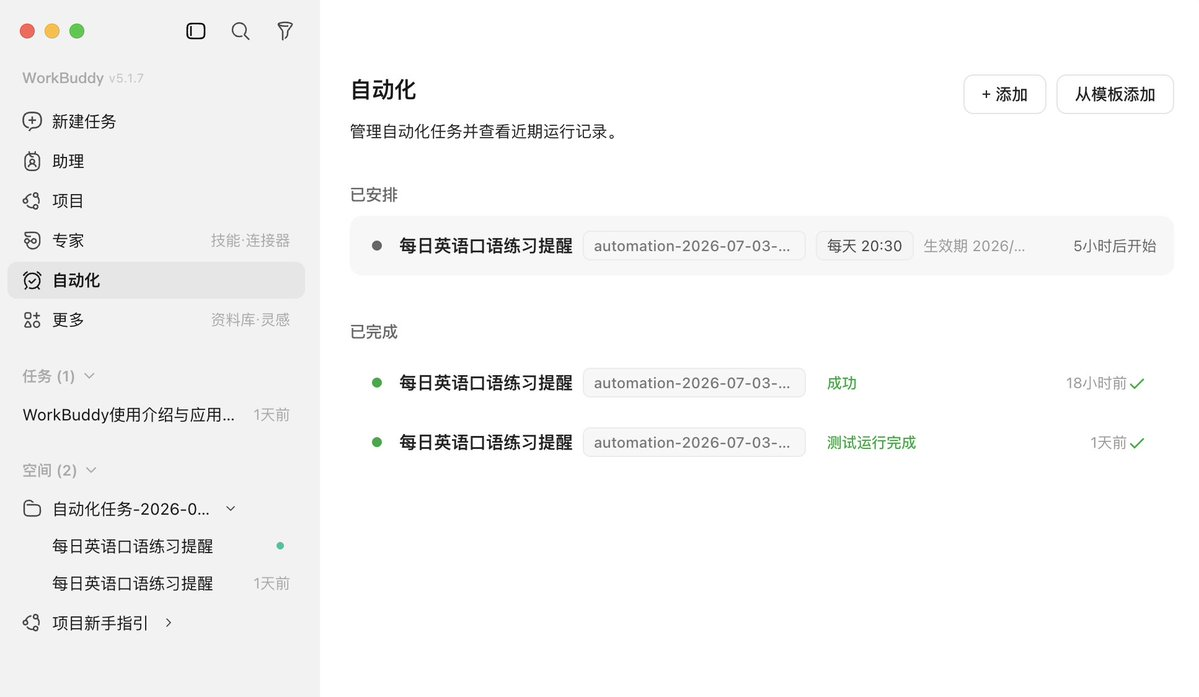Image resolution: width=1199 pixels, height=697 pixels.
Task: Click the 新建任务 plus bubble icon
Action: coord(32,121)
